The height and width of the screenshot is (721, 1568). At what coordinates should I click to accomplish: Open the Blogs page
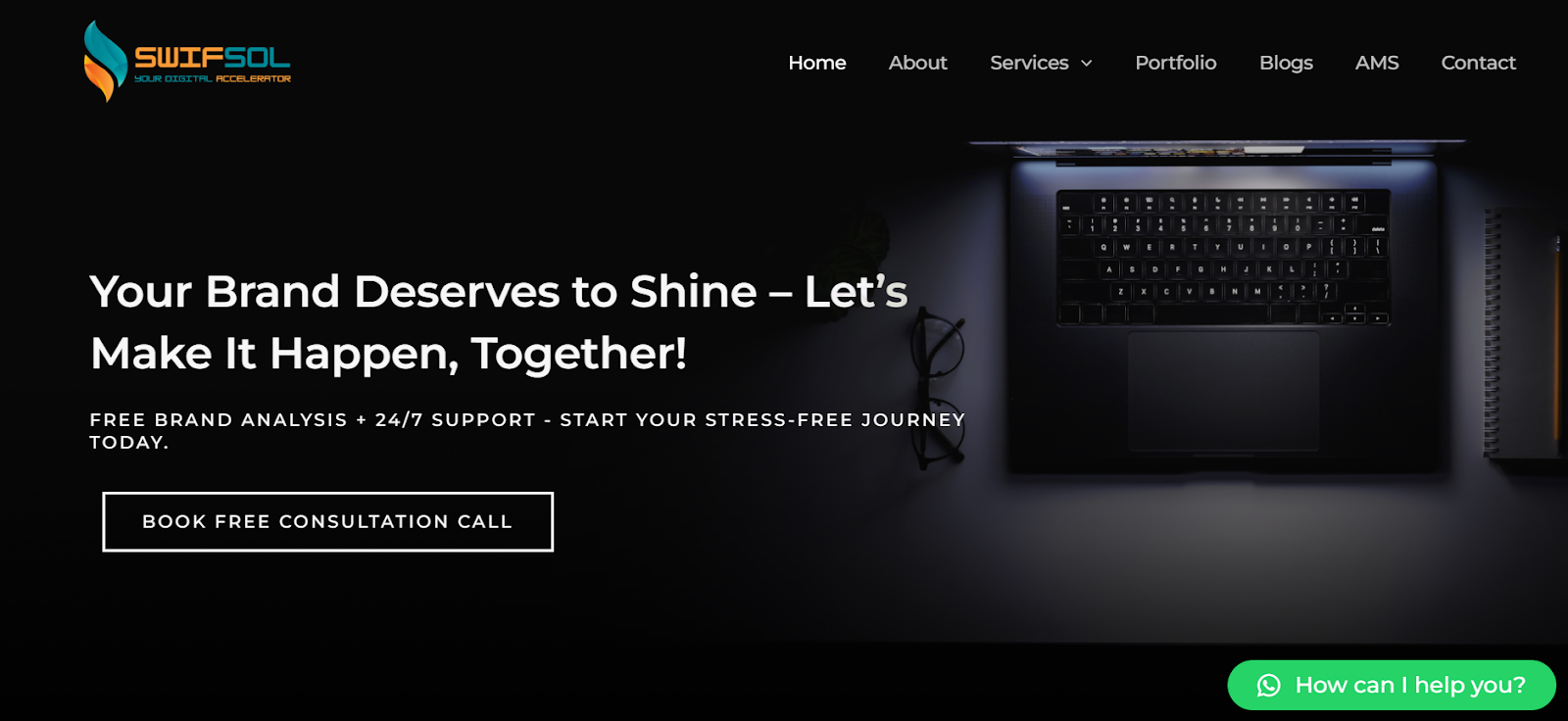[x=1286, y=63]
